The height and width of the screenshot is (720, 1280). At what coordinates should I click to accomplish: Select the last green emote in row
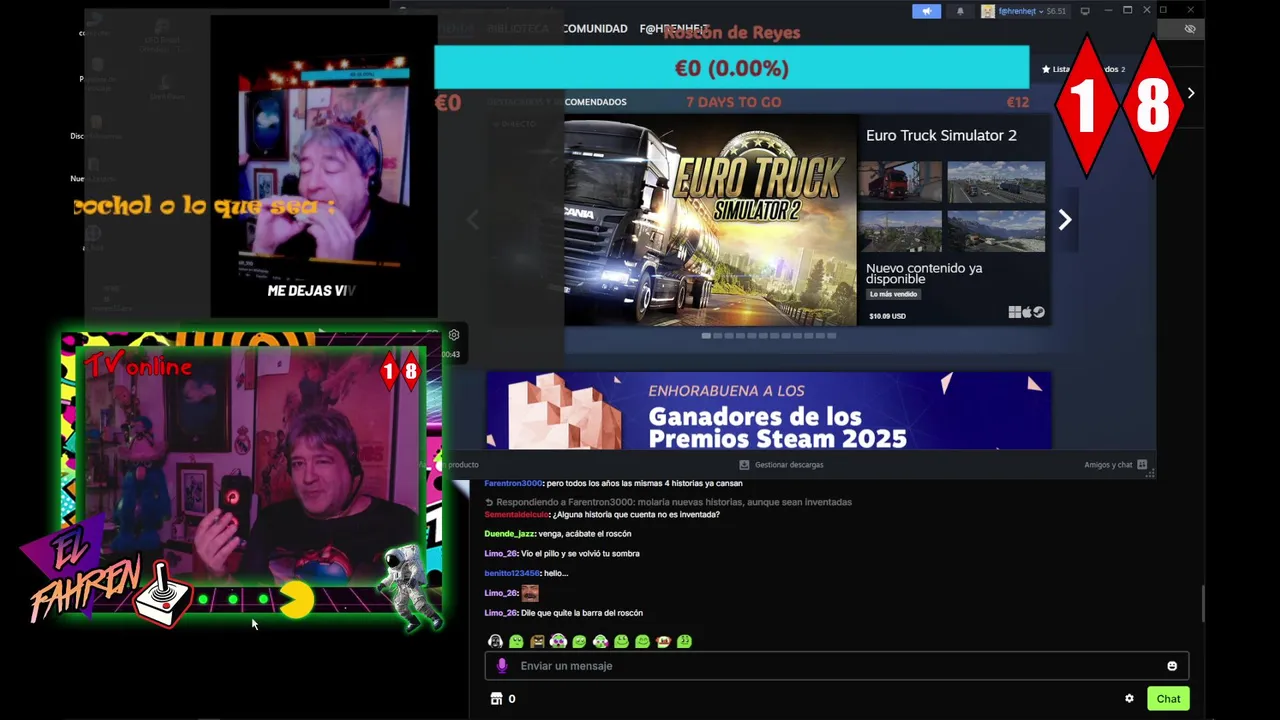[684, 641]
